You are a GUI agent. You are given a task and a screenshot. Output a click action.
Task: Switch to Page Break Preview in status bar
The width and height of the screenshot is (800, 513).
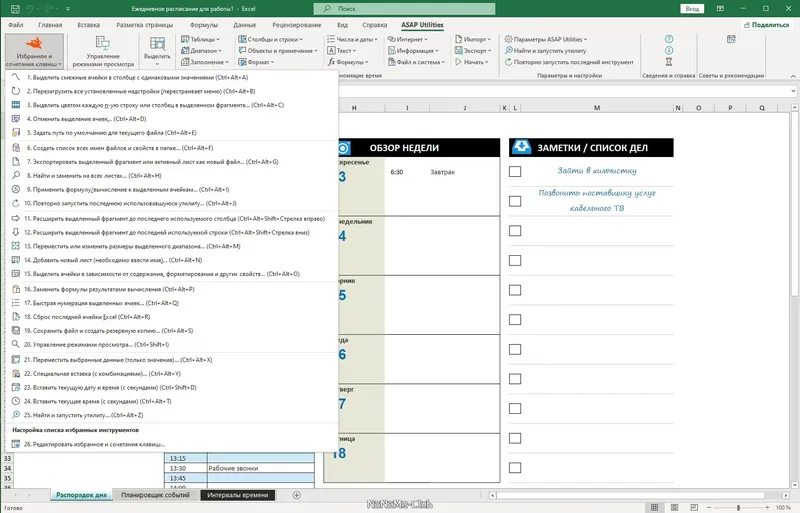click(694, 507)
